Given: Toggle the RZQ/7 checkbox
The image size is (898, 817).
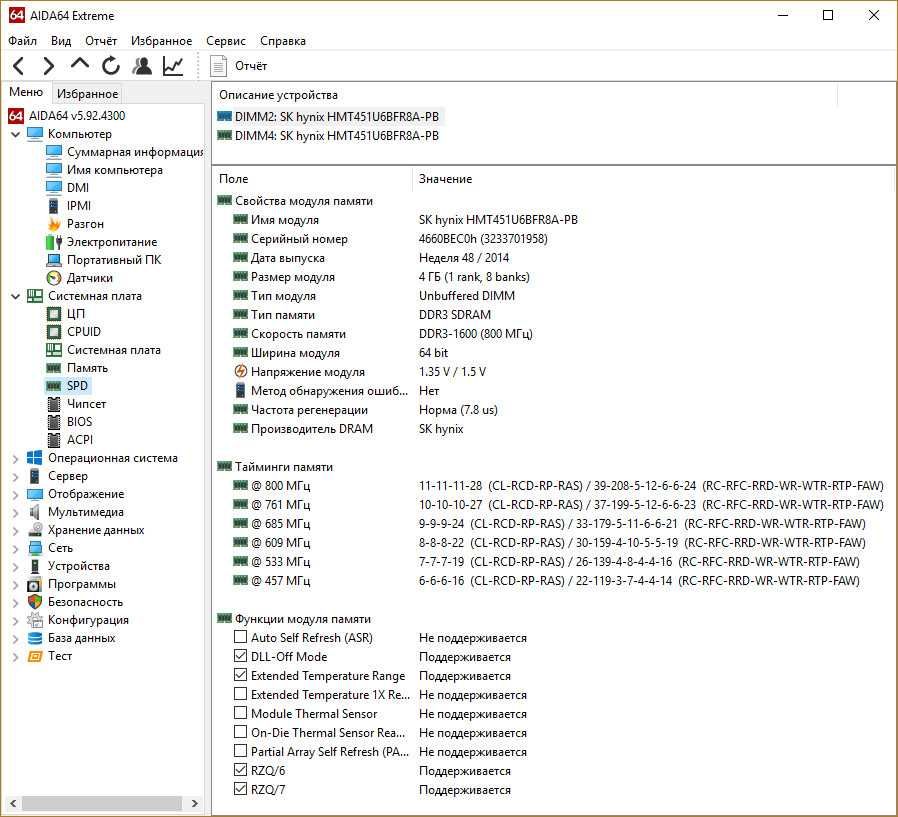Looking at the screenshot, I should point(240,790).
